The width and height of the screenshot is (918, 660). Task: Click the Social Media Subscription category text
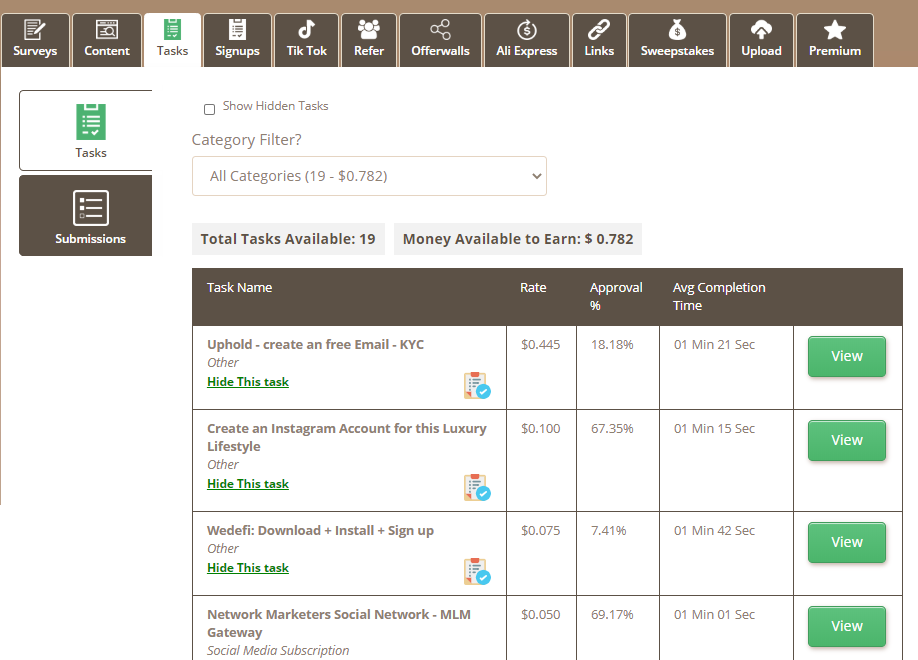(x=278, y=651)
